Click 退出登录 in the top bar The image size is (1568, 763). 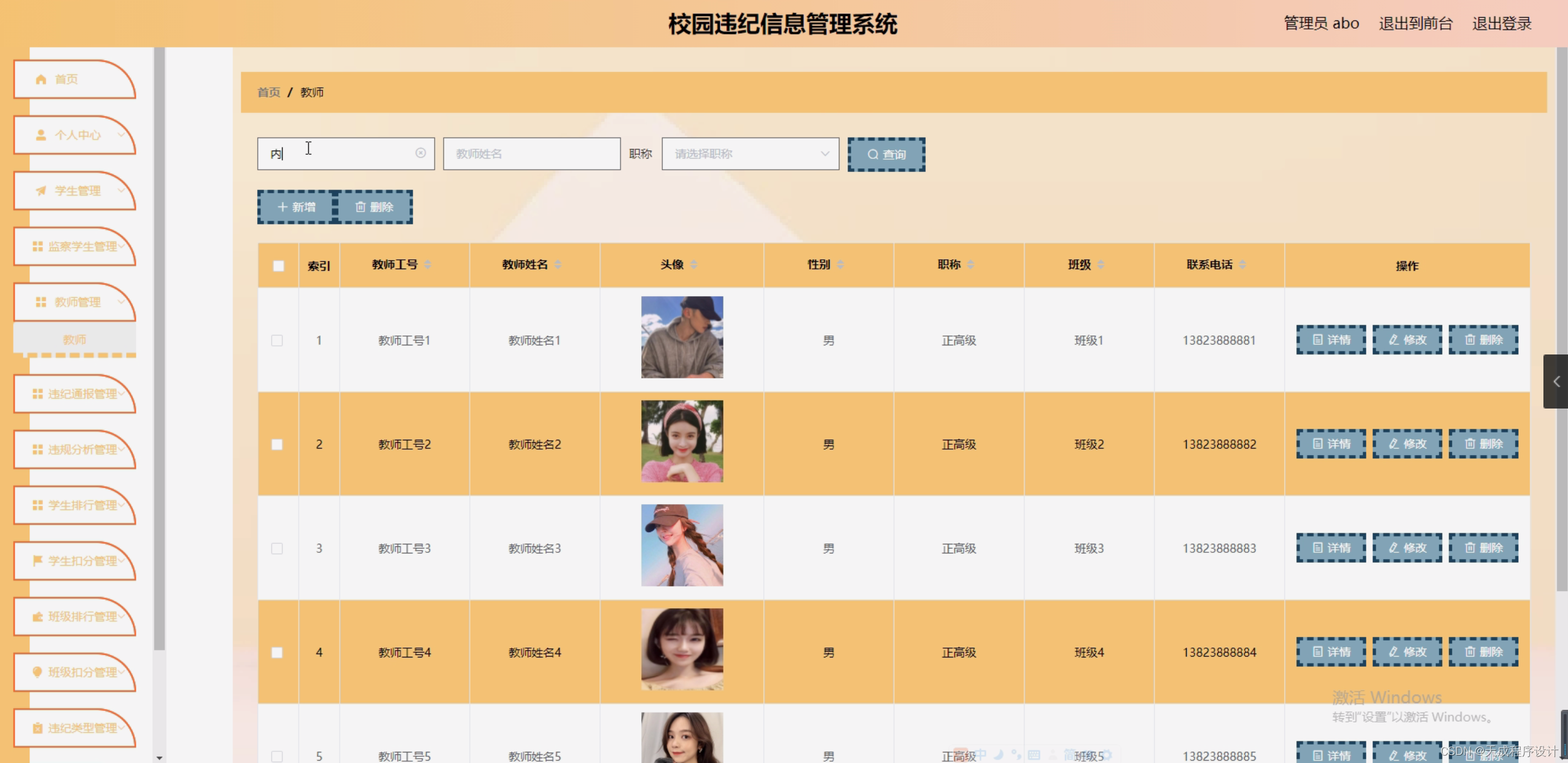1502,23
